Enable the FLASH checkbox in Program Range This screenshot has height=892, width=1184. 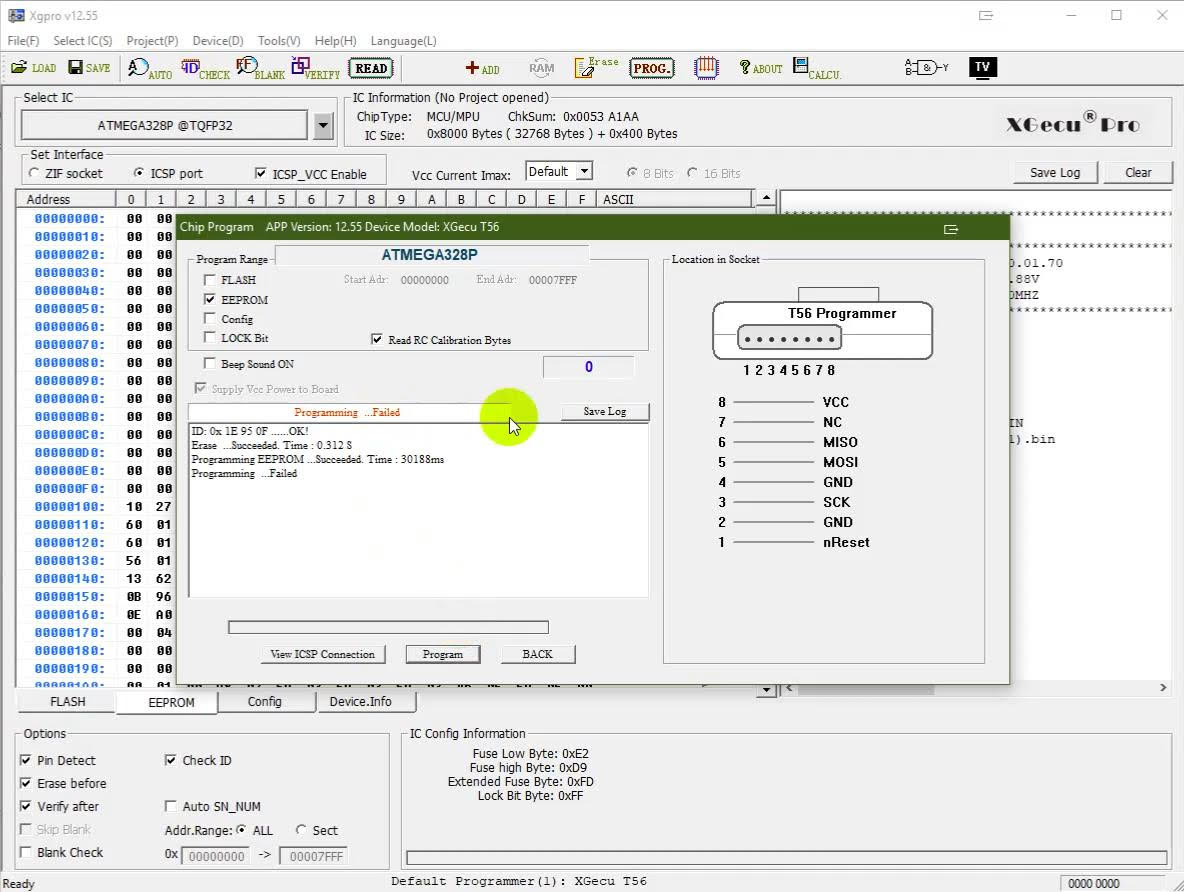(x=210, y=280)
